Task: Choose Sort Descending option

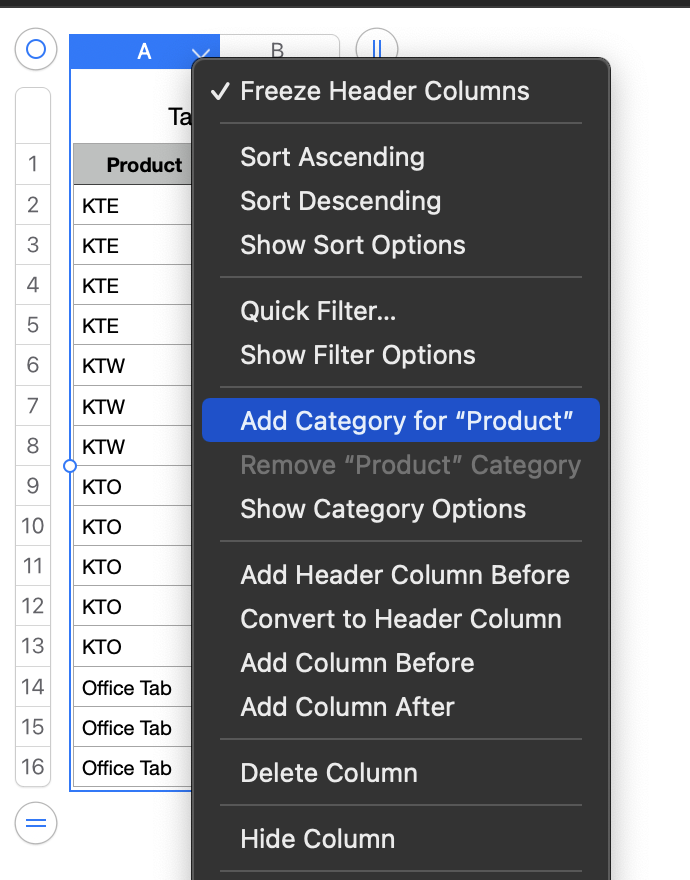Action: [x=340, y=201]
